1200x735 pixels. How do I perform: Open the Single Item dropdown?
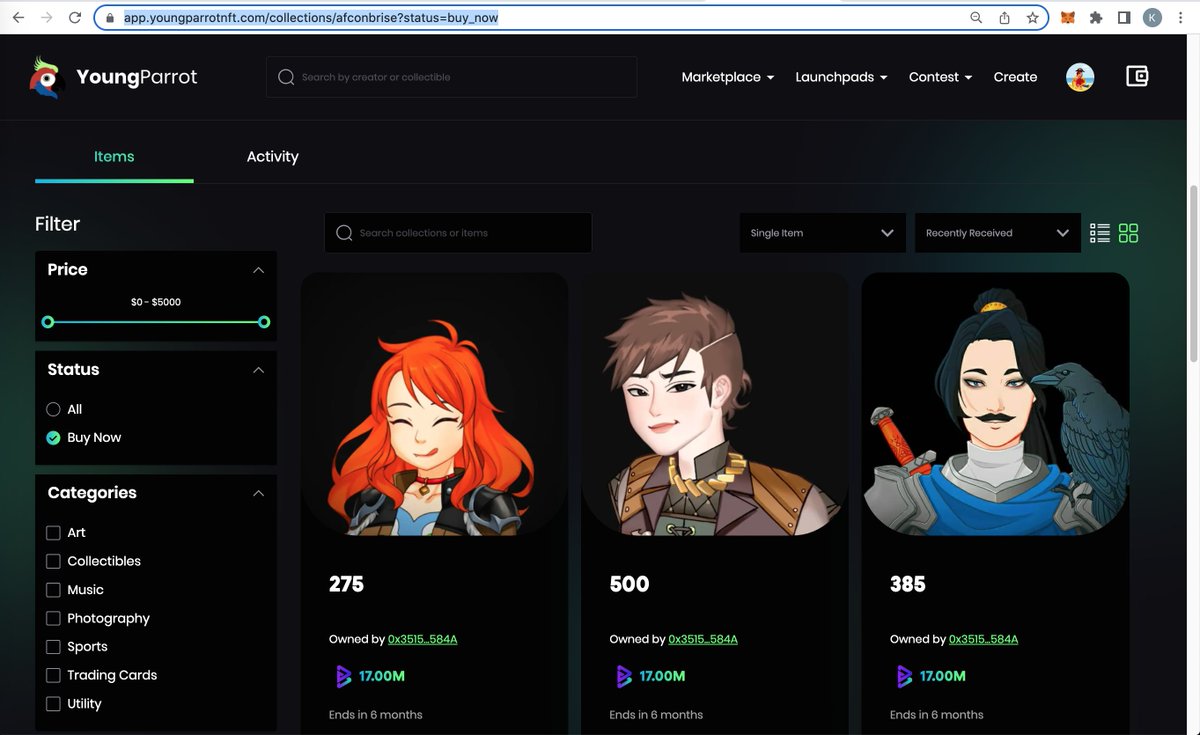pos(823,233)
